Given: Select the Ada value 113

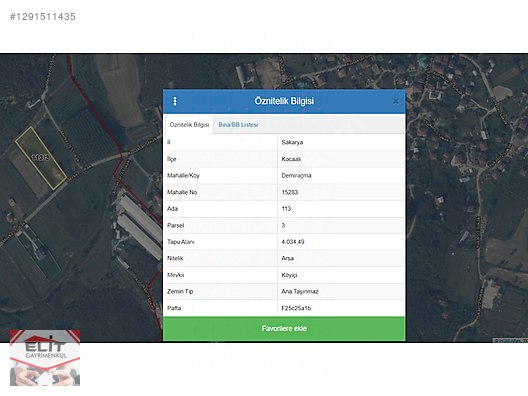Looking at the screenshot, I should click(286, 209).
